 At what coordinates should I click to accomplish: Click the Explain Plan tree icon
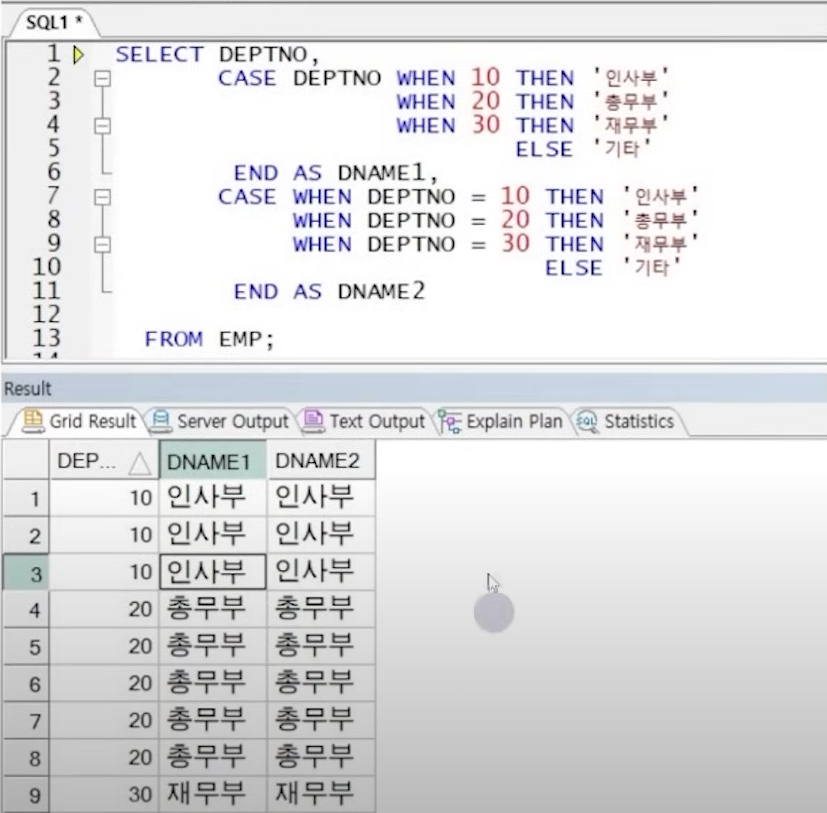[449, 421]
